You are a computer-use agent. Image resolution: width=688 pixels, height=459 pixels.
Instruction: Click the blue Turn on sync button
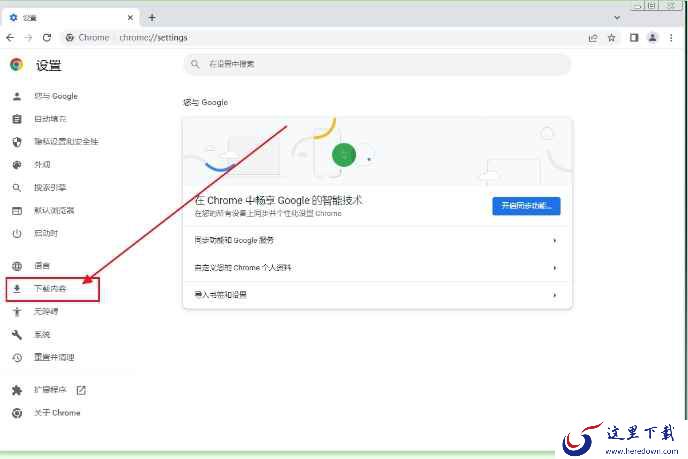tap(526, 206)
